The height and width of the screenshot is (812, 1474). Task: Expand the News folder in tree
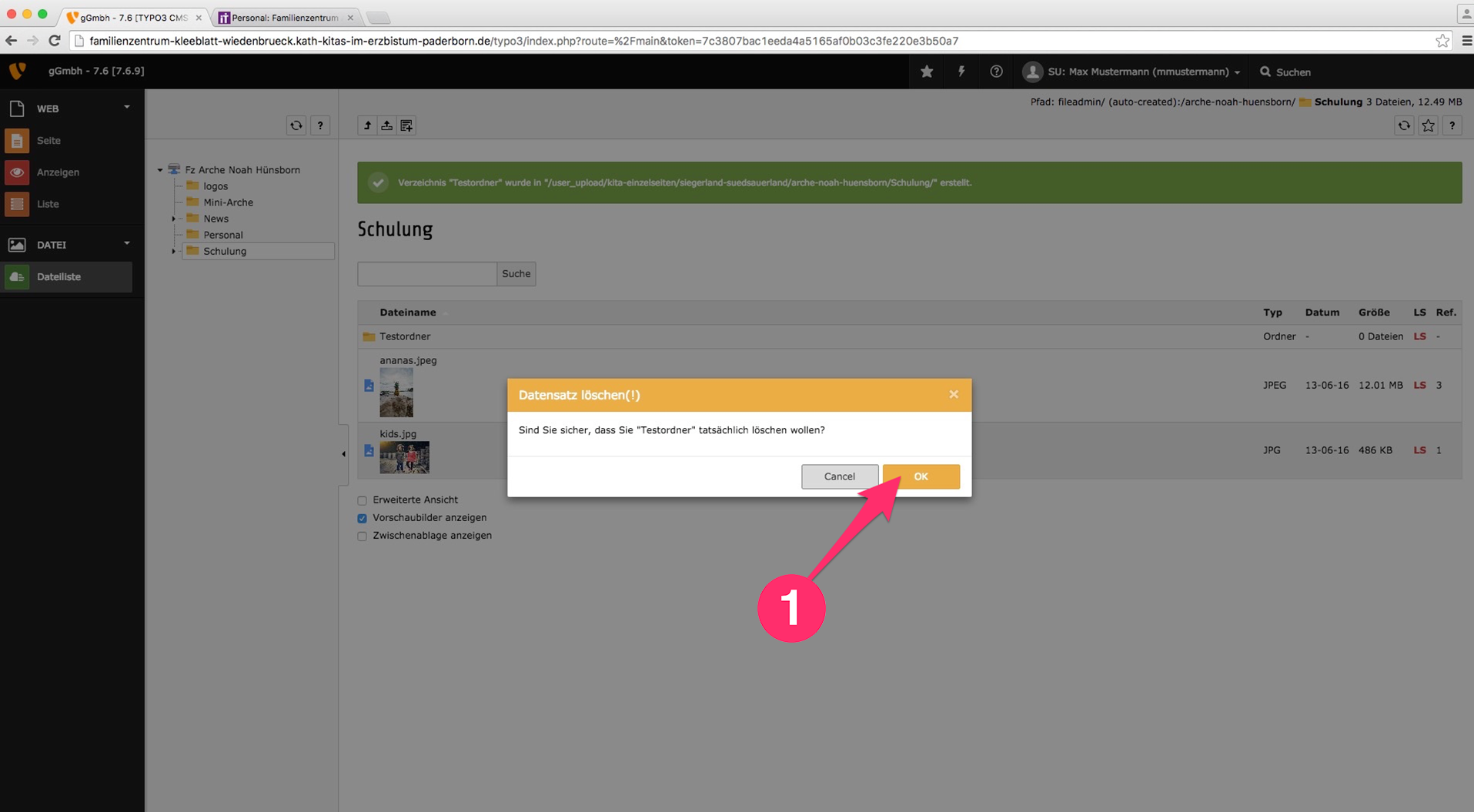174,219
